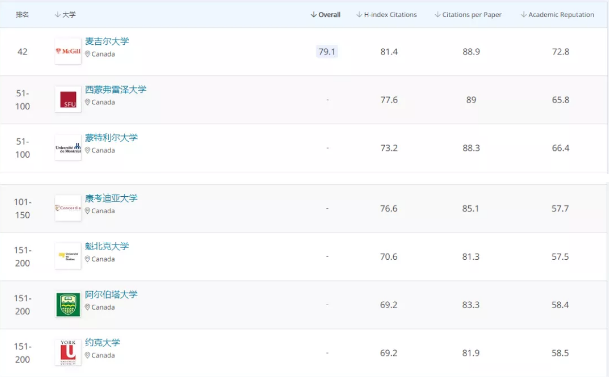Click Canada location under 约克大学
This screenshot has width=609, height=377.
[x=100, y=355]
